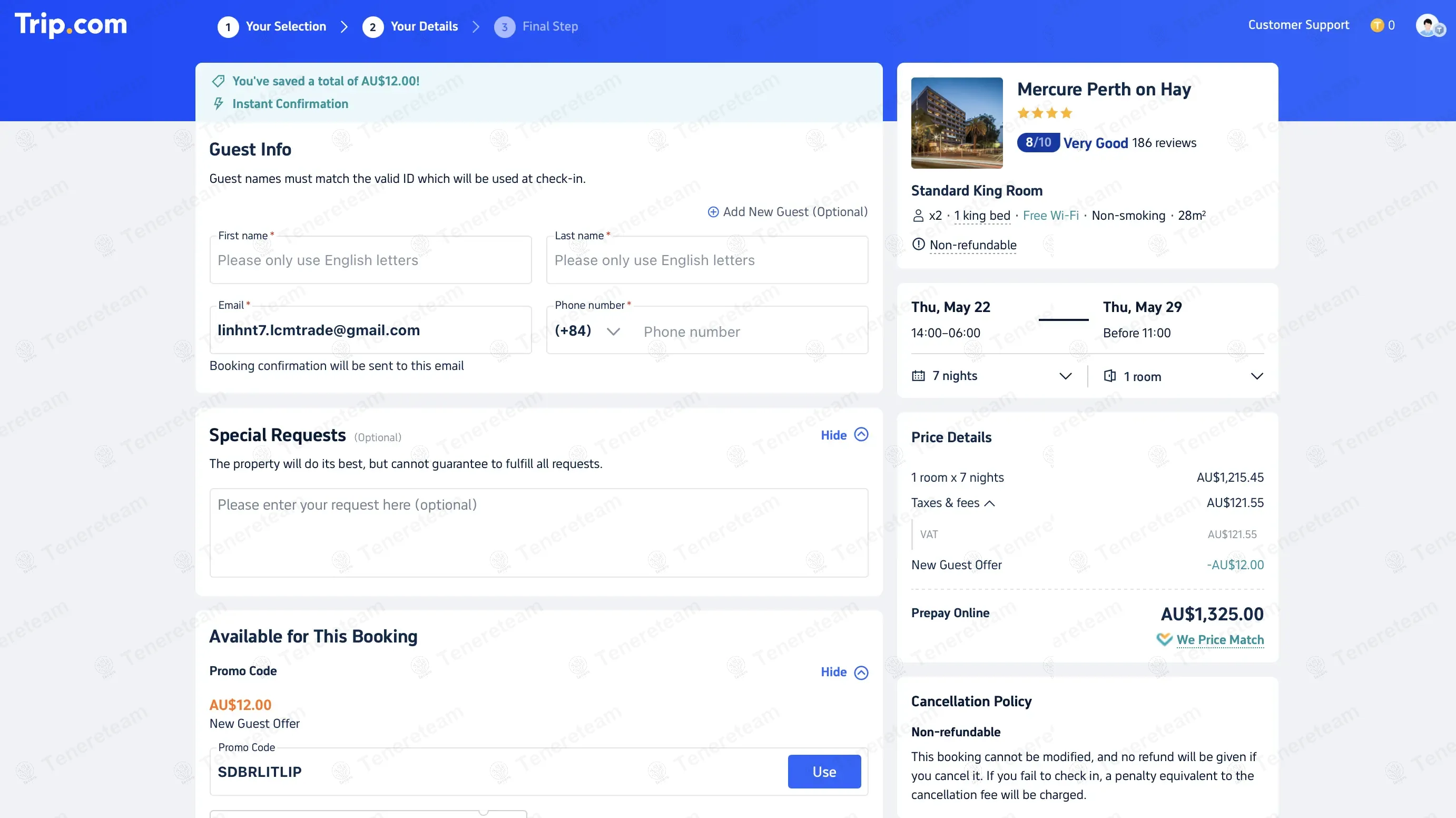Viewport: 1456px width, 818px height.
Task: Click the hotel star rating
Action: [x=1045, y=113]
